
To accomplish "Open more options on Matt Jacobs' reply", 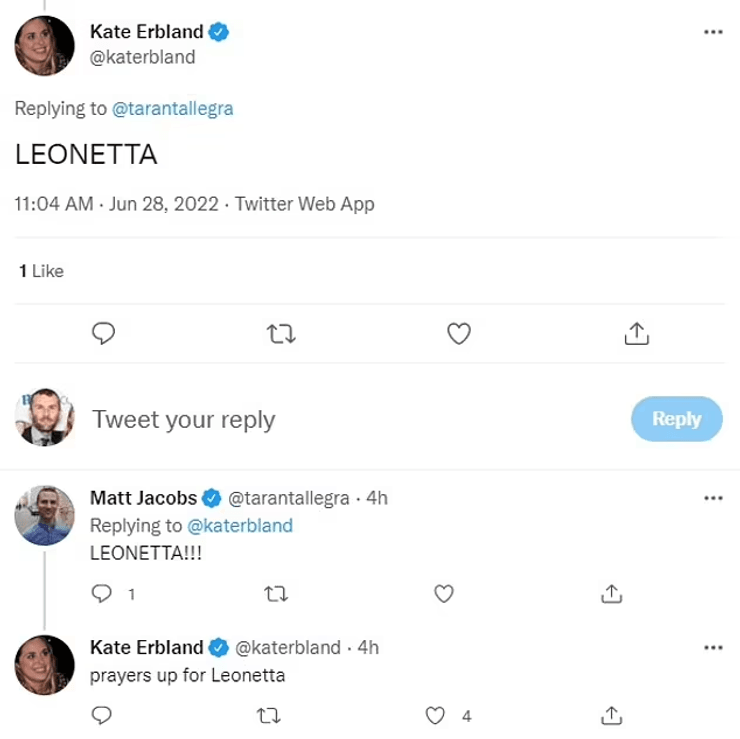I will tap(713, 498).
